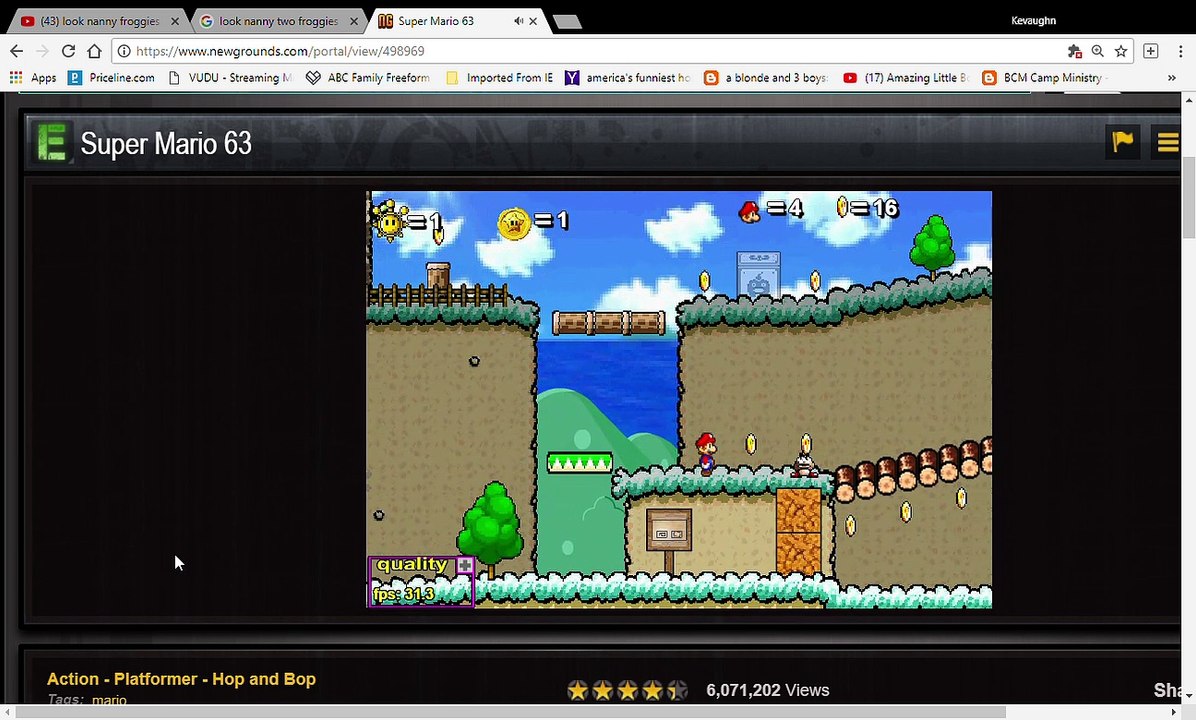Bookmark this page with the star
The height and width of the screenshot is (720, 1196).
coord(1120,51)
